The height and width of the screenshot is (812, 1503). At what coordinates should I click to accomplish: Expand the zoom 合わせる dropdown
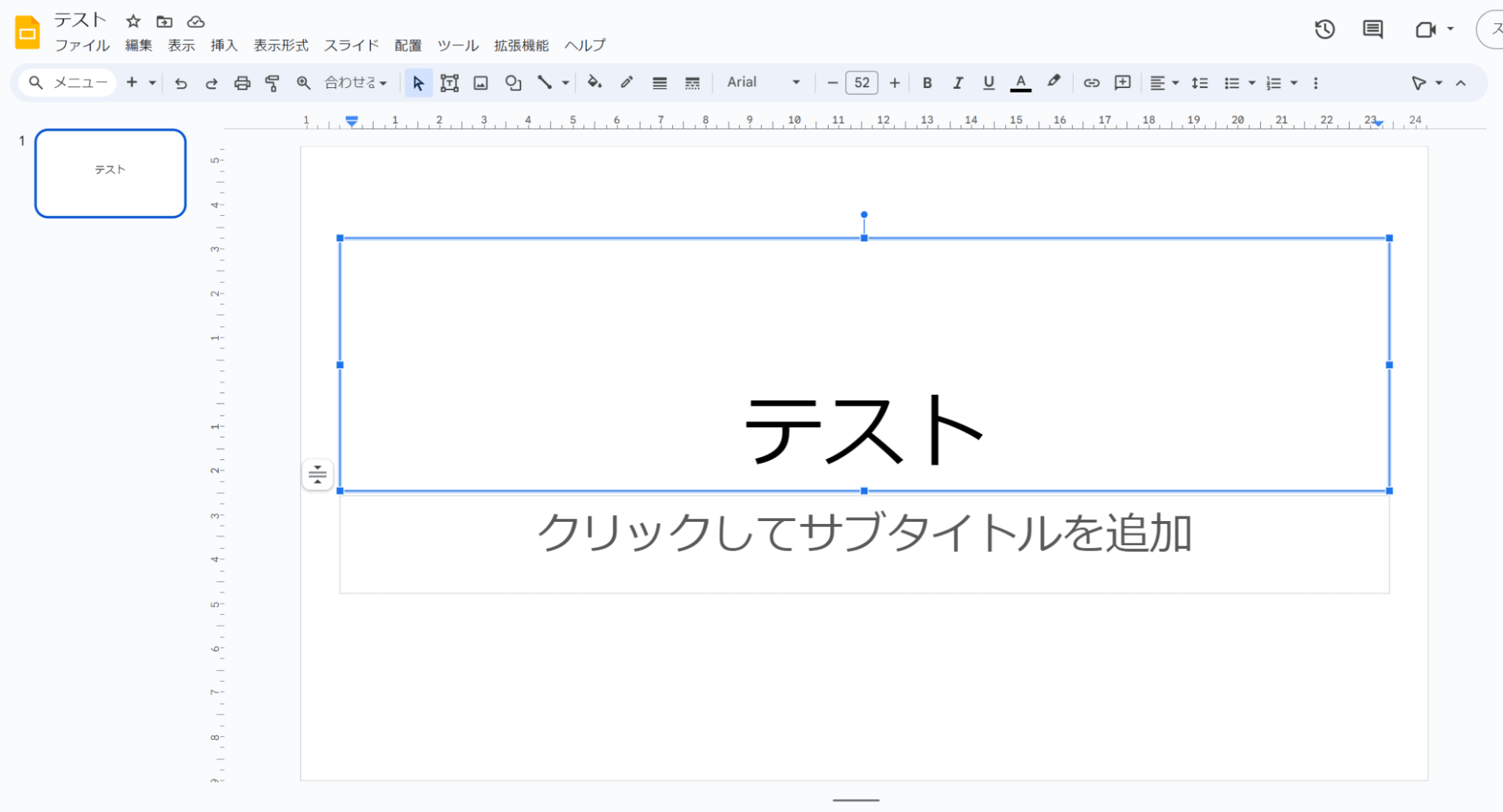coord(356,83)
